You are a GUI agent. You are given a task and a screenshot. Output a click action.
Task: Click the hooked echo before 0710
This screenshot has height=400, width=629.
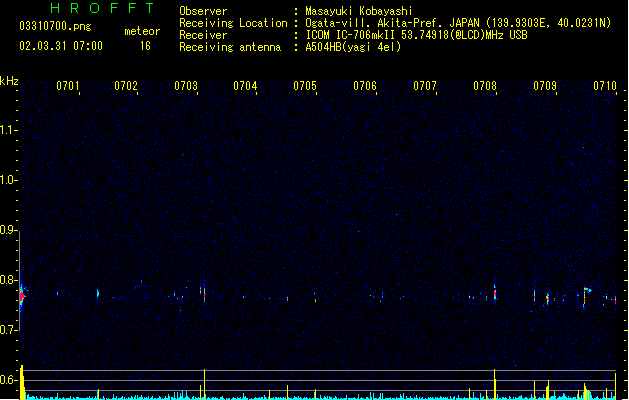click(x=586, y=295)
